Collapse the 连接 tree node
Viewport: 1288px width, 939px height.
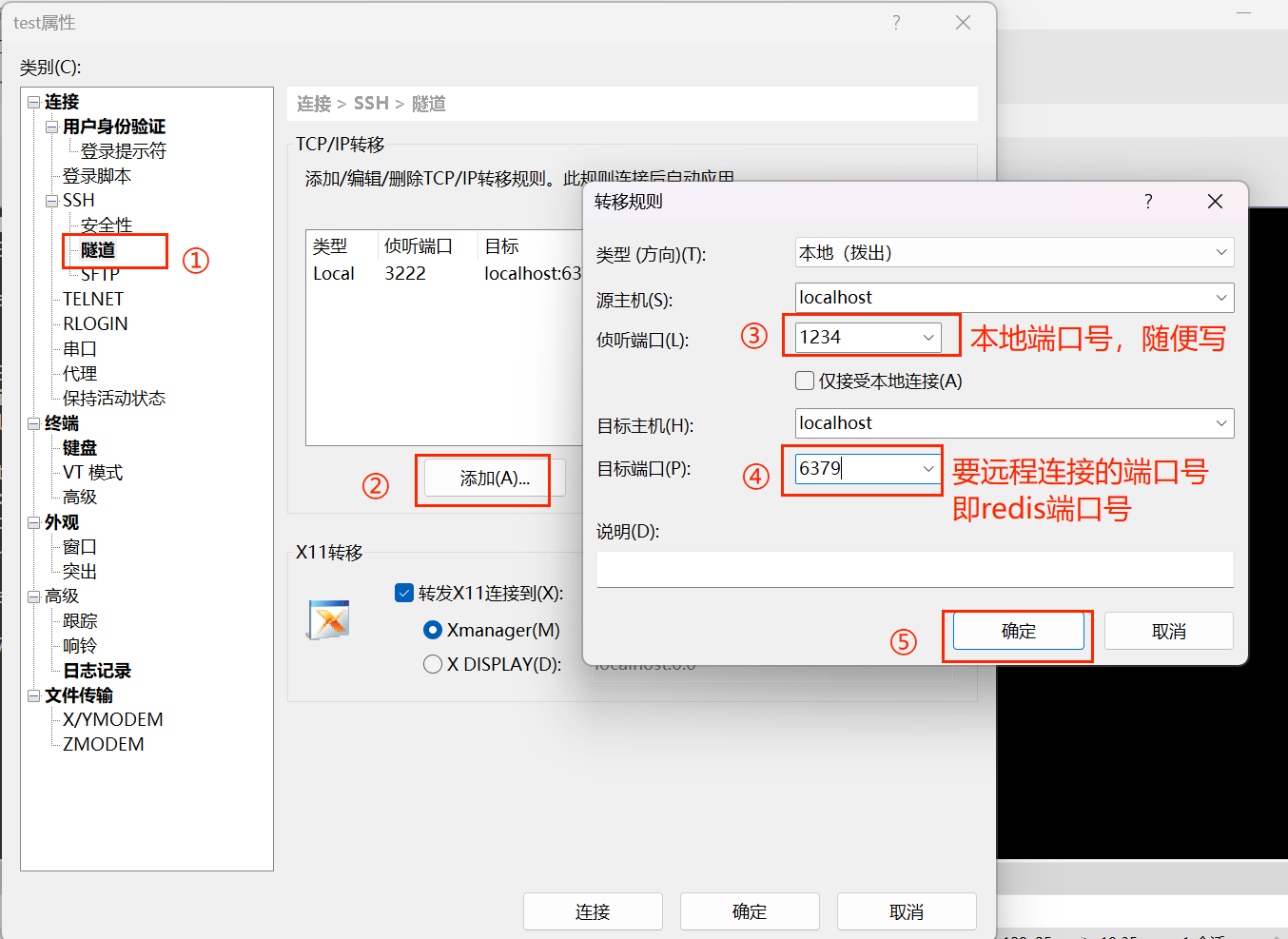click(x=34, y=102)
